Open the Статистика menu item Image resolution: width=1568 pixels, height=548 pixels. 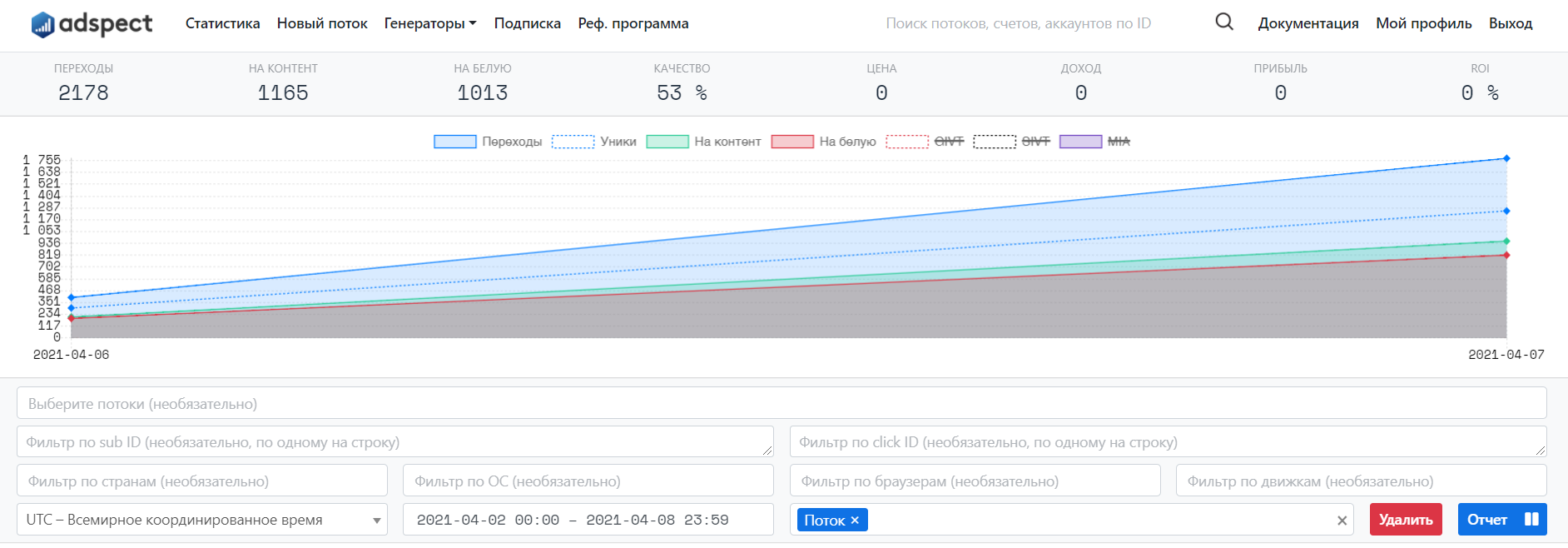(x=222, y=23)
